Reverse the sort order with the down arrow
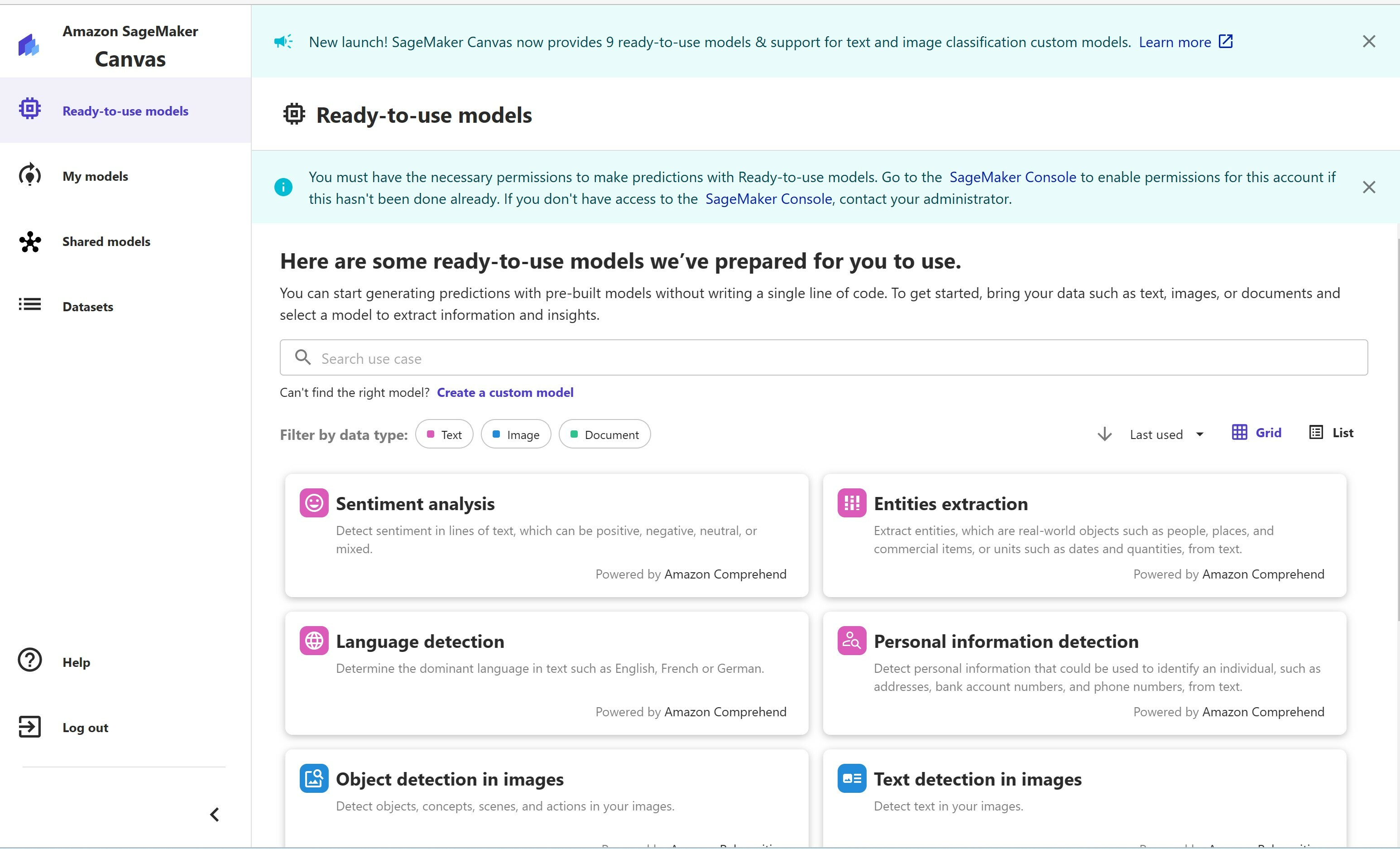The width and height of the screenshot is (1400, 849). (x=1104, y=434)
